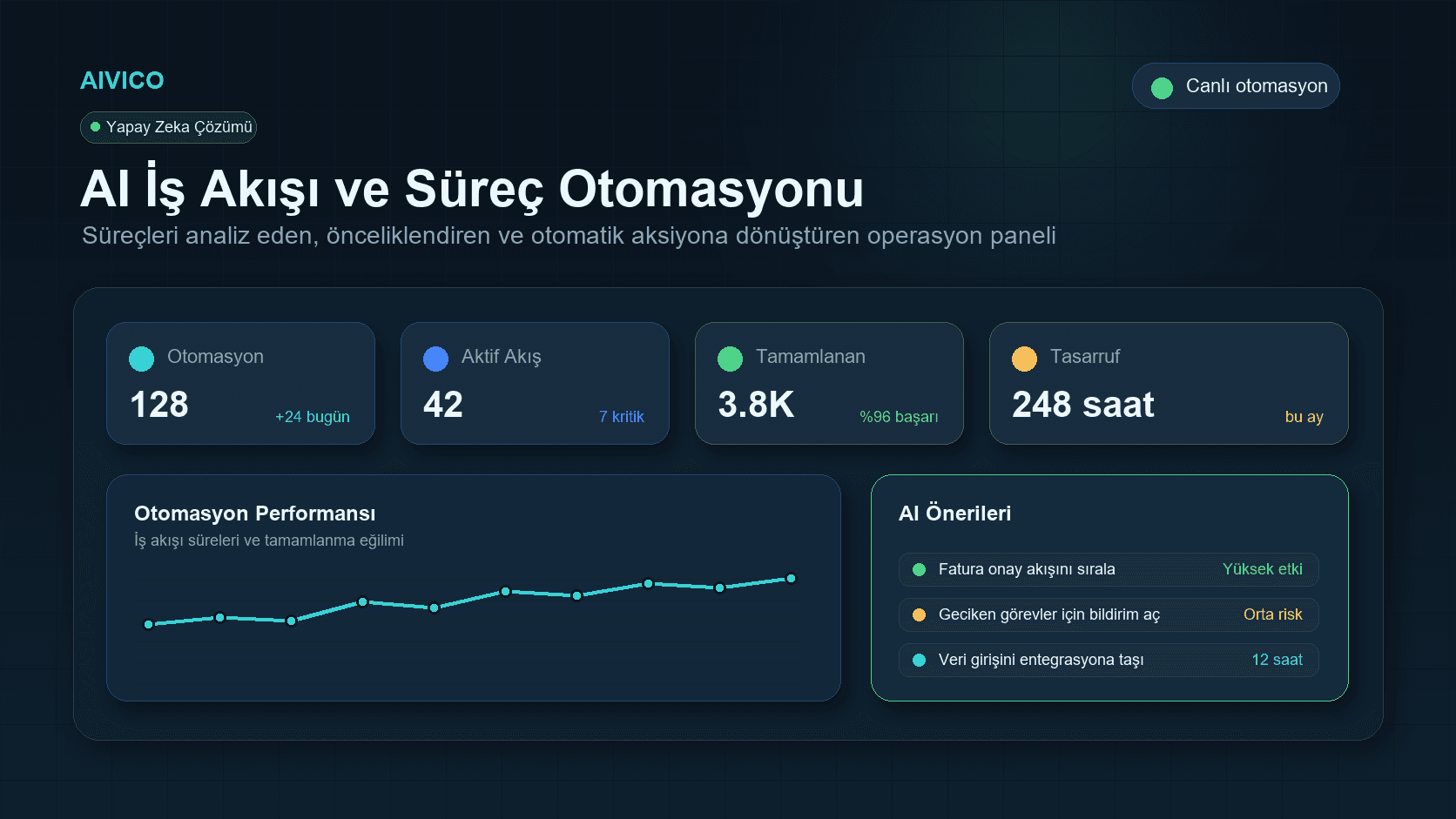
Task: Click the green dot beside Fatura onay suggestion
Action: (x=919, y=569)
